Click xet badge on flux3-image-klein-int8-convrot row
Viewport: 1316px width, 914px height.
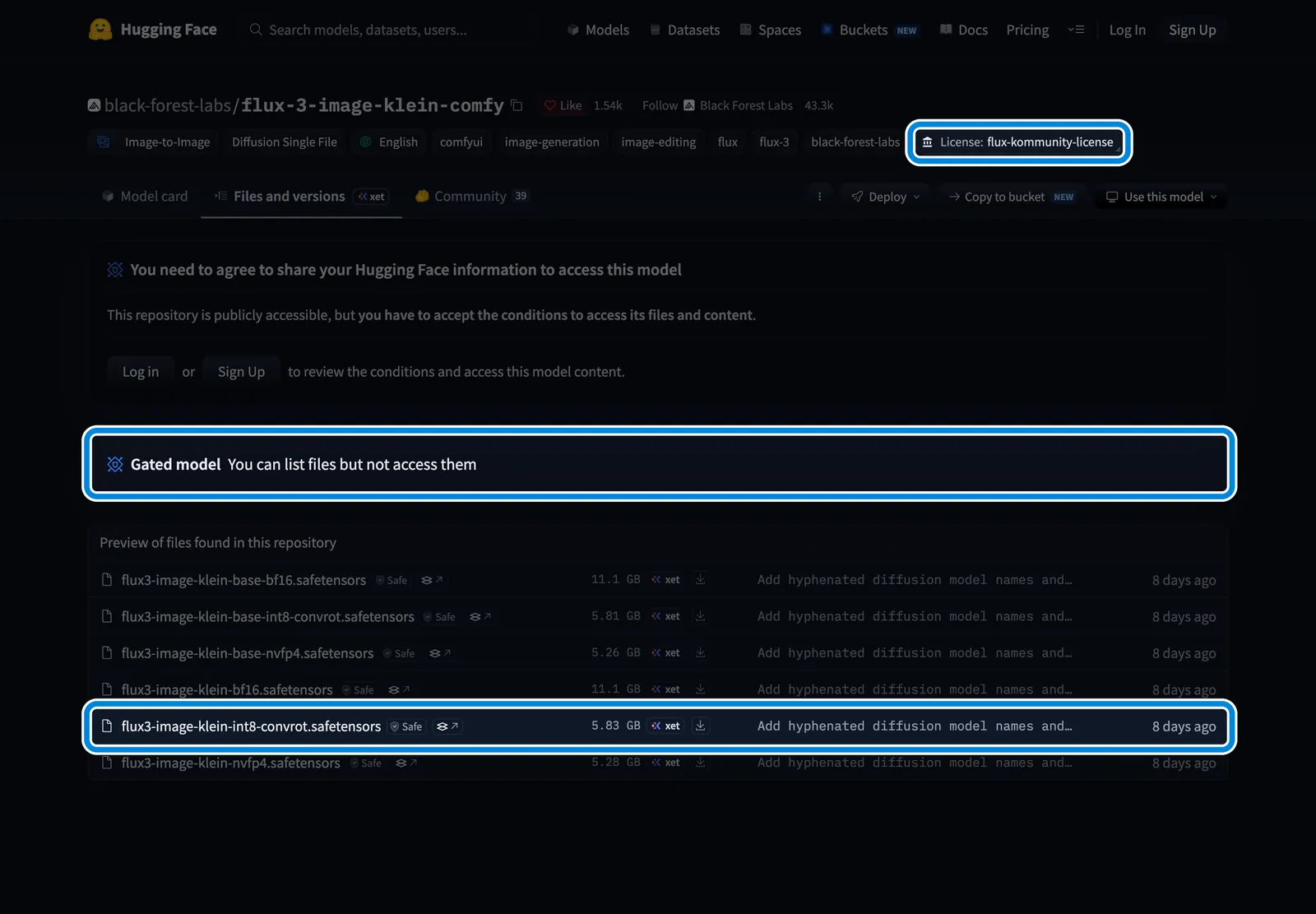pos(665,726)
